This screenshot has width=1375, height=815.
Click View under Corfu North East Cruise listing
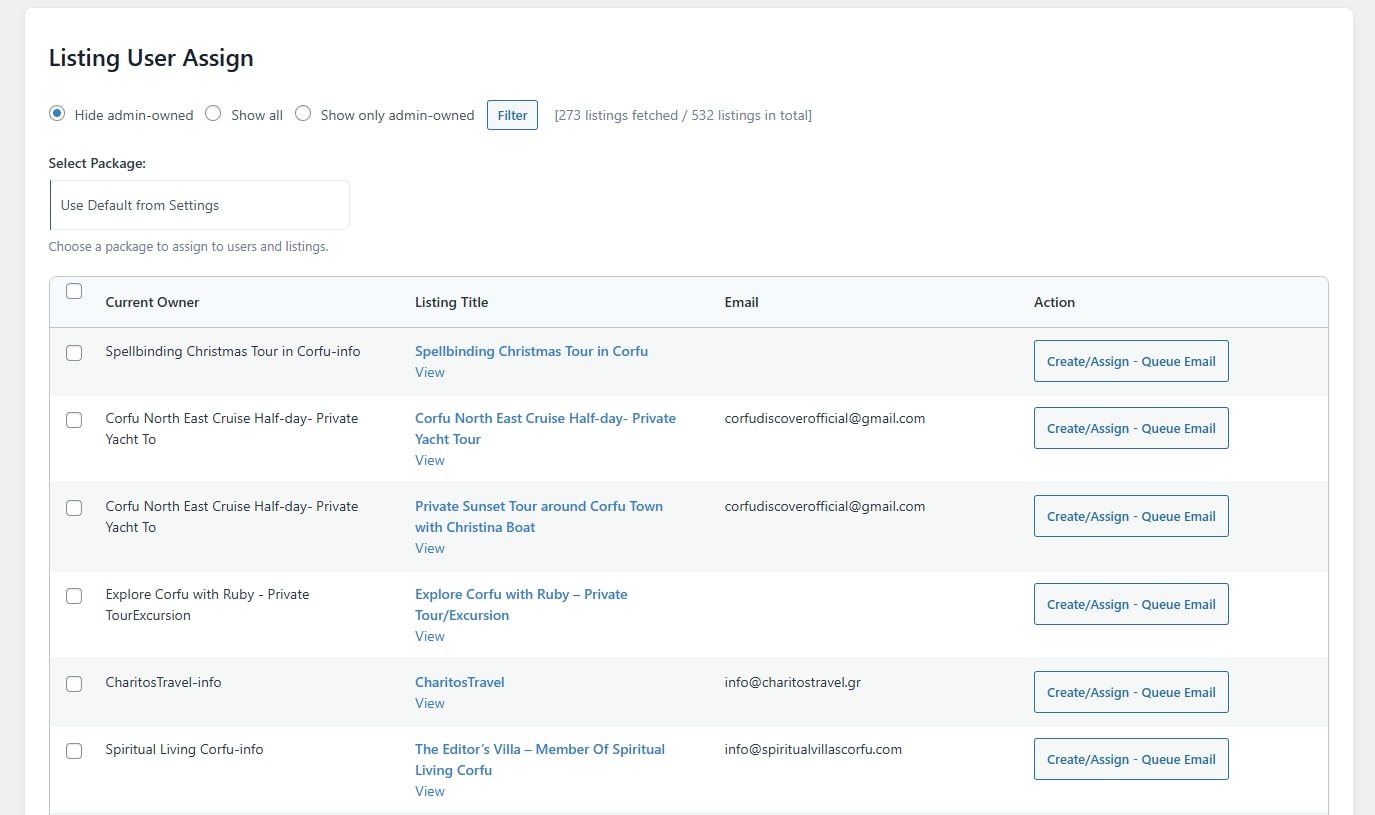pos(430,460)
